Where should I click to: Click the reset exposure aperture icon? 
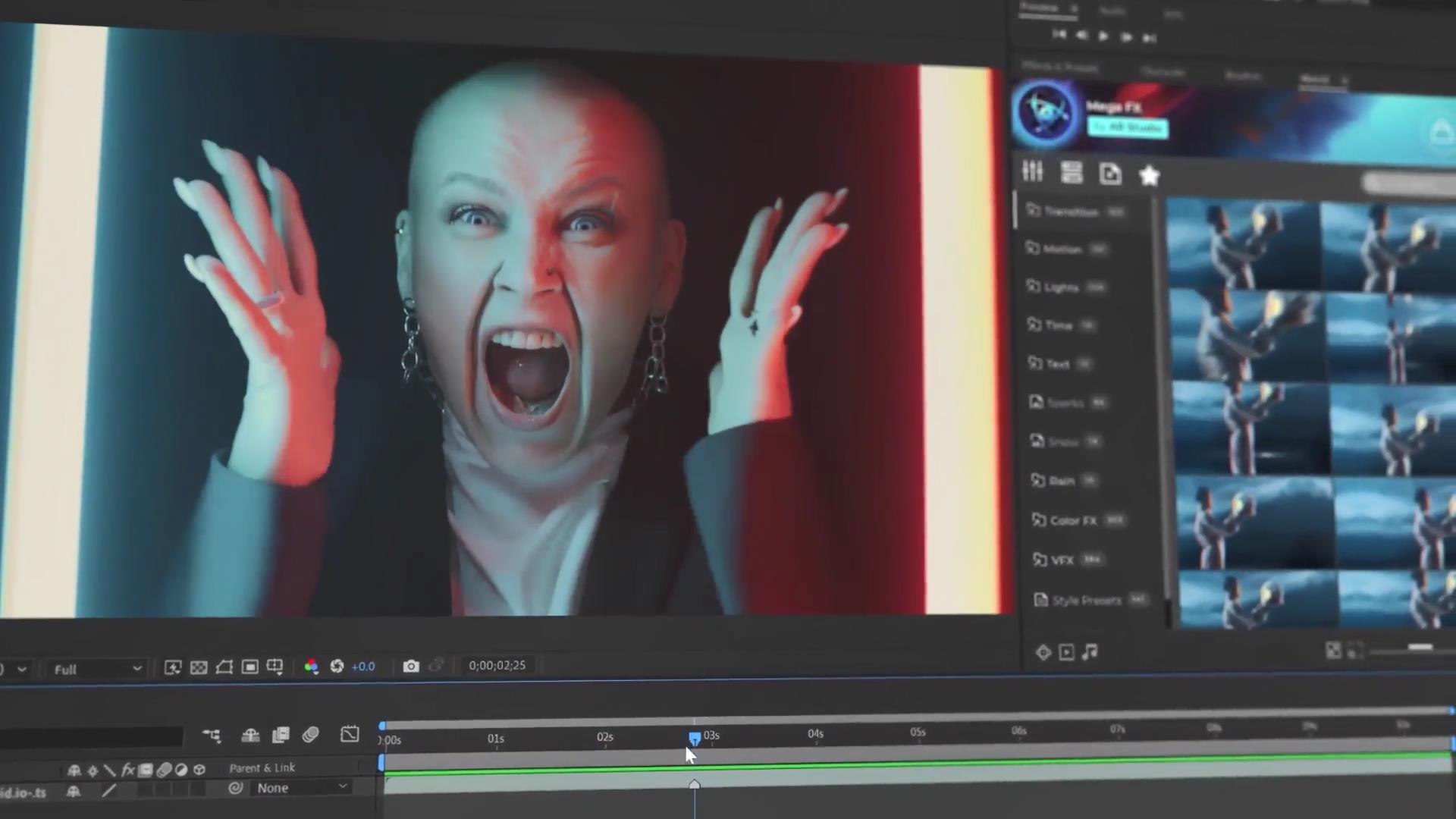pyautogui.click(x=337, y=667)
